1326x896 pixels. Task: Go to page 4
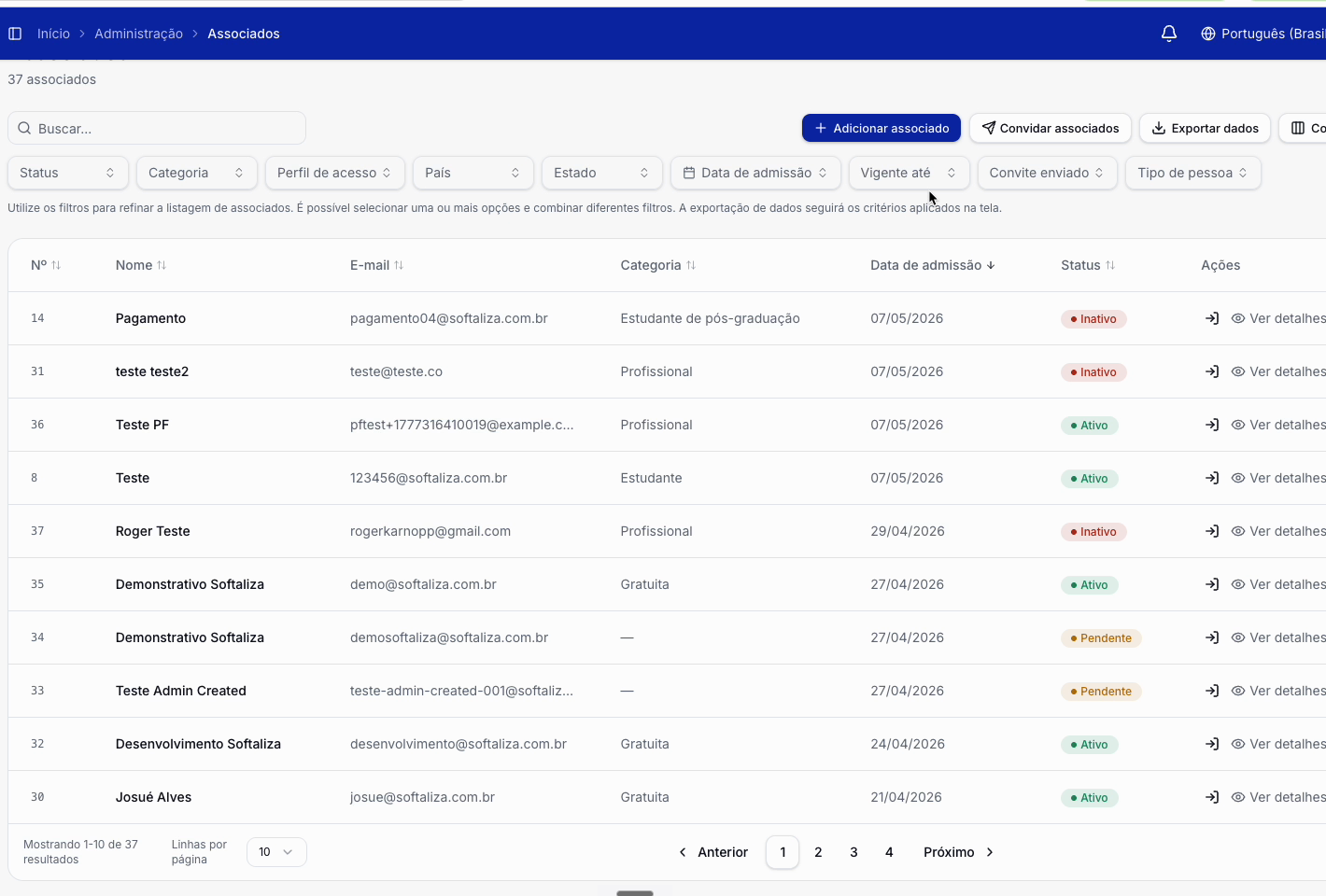[889, 852]
